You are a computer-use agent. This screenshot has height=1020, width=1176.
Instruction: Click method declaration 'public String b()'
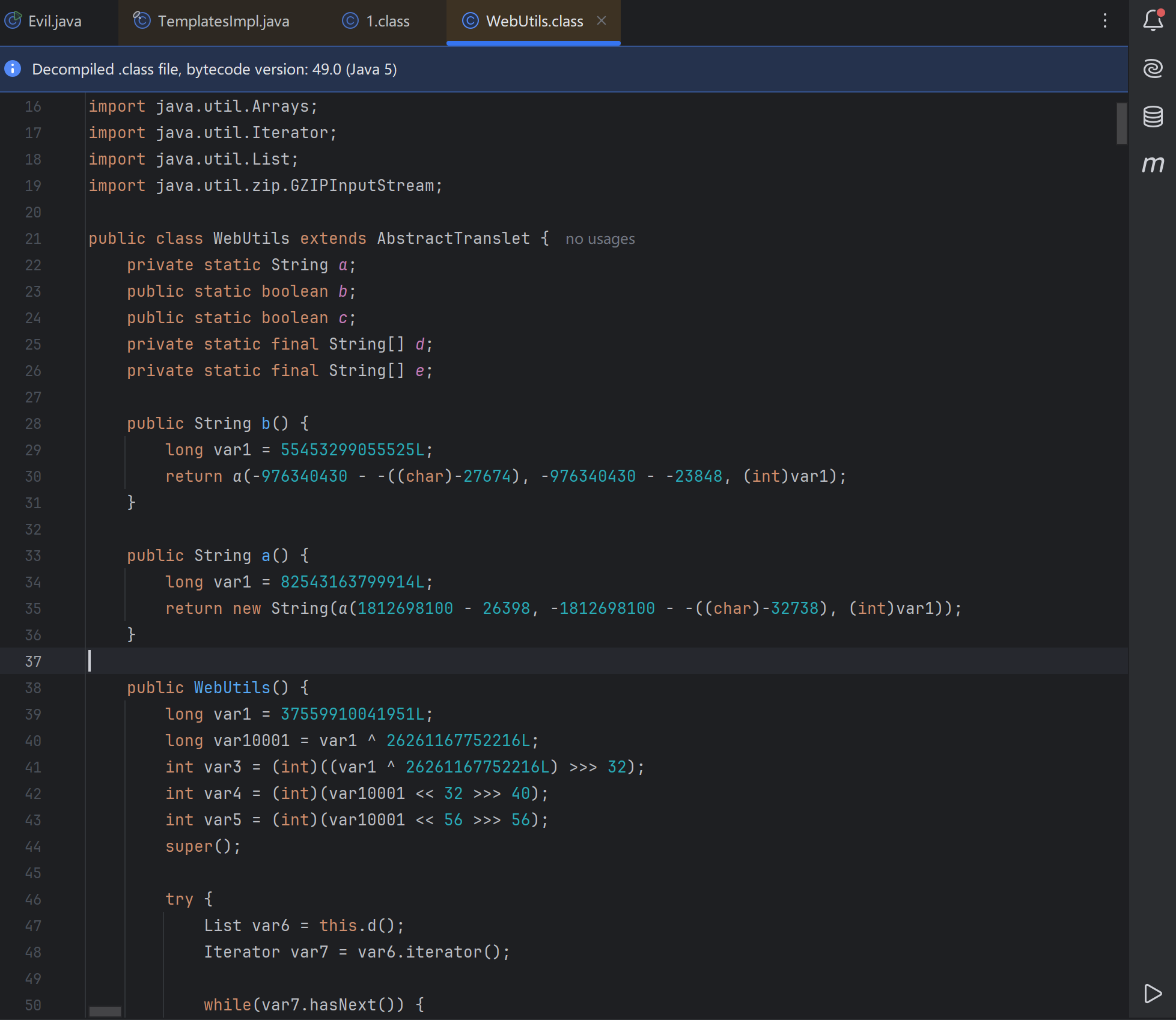tap(208, 423)
